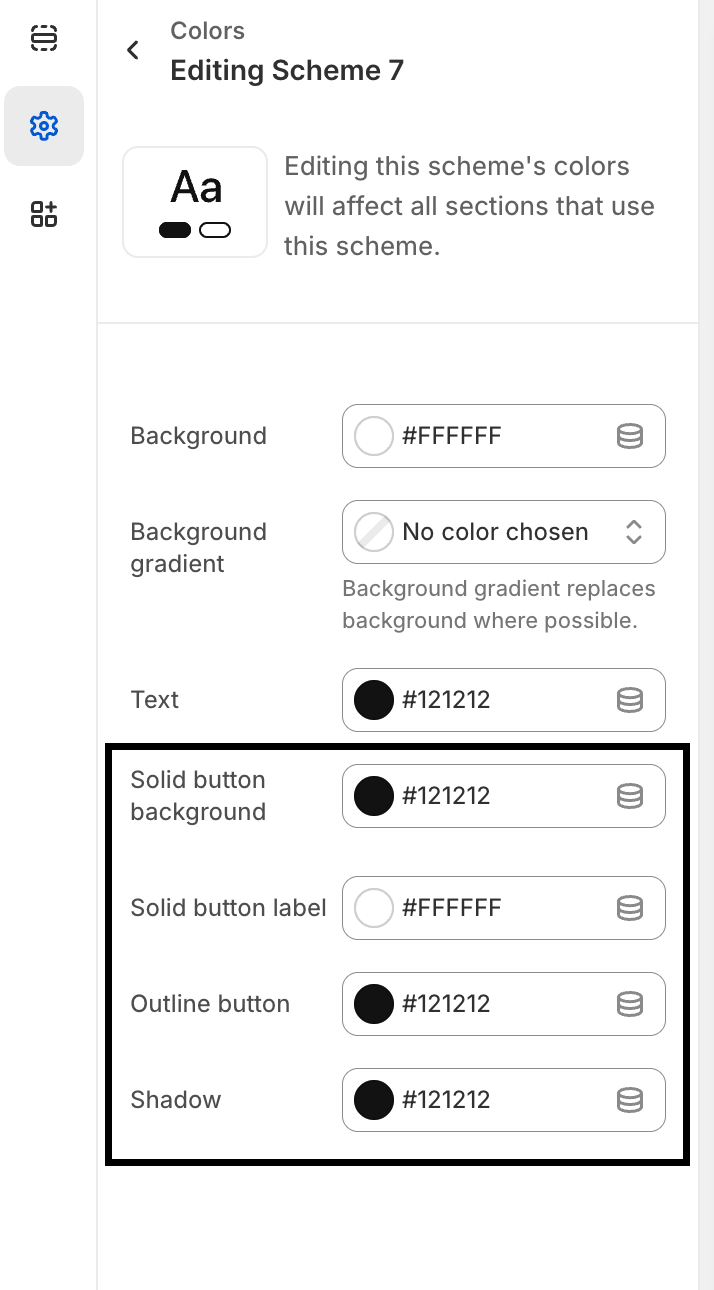Select the Shadow color swatch

pyautogui.click(x=374, y=1100)
